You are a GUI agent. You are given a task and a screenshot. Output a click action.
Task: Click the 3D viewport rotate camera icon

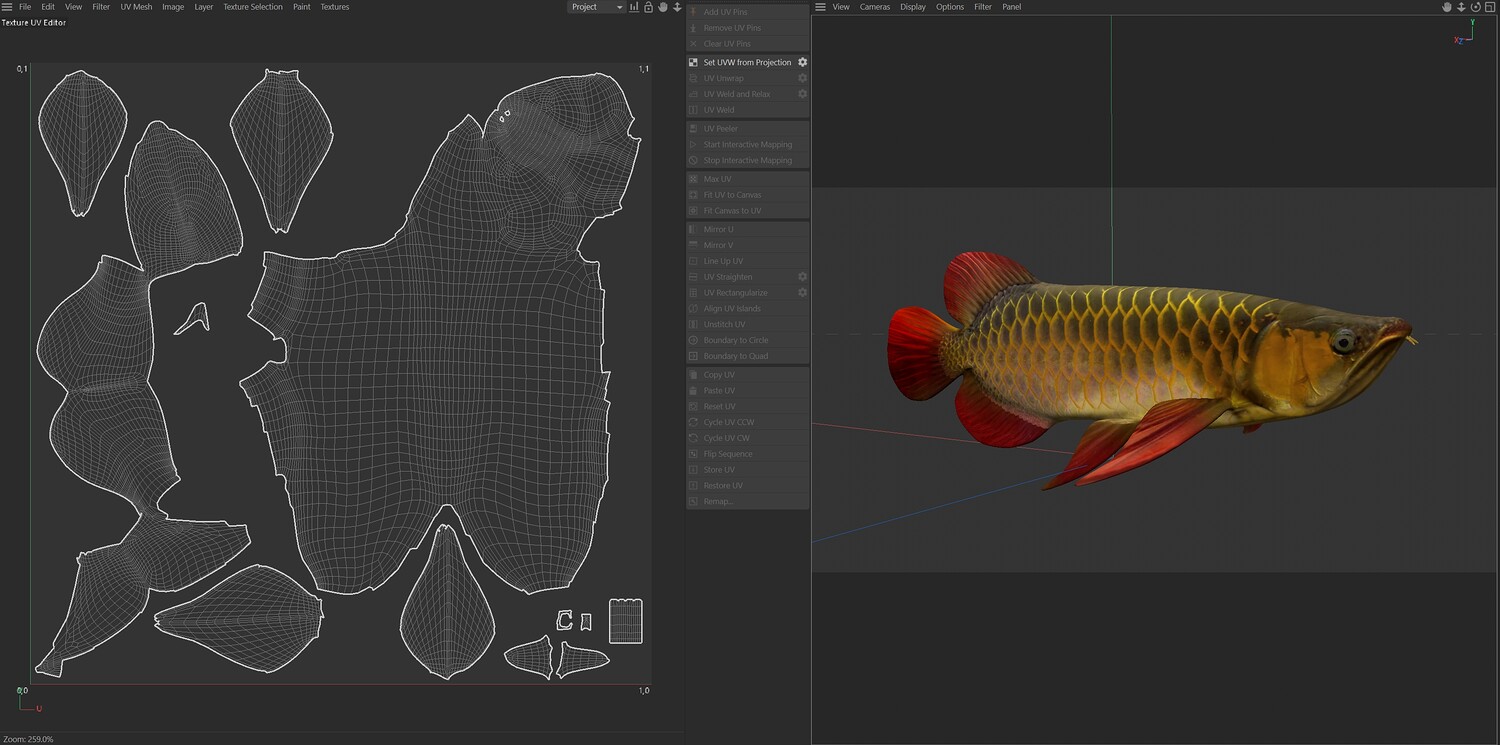[x=1475, y=7]
